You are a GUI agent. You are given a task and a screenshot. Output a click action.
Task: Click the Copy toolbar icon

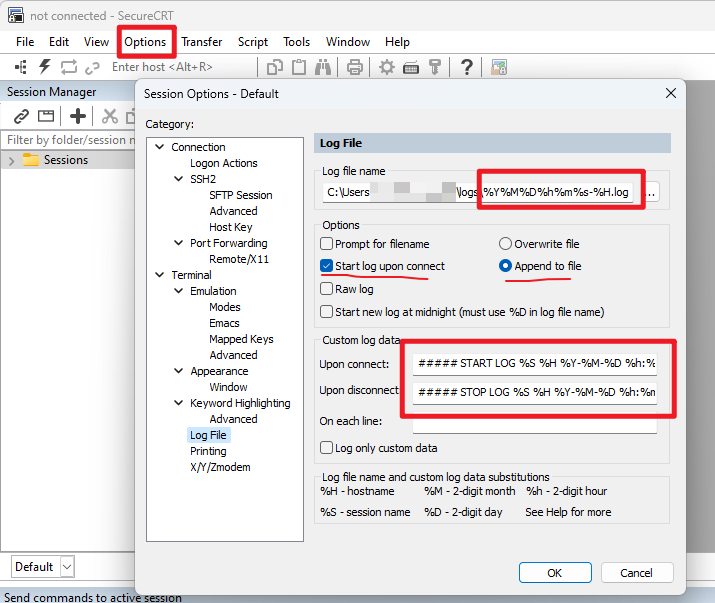[275, 67]
